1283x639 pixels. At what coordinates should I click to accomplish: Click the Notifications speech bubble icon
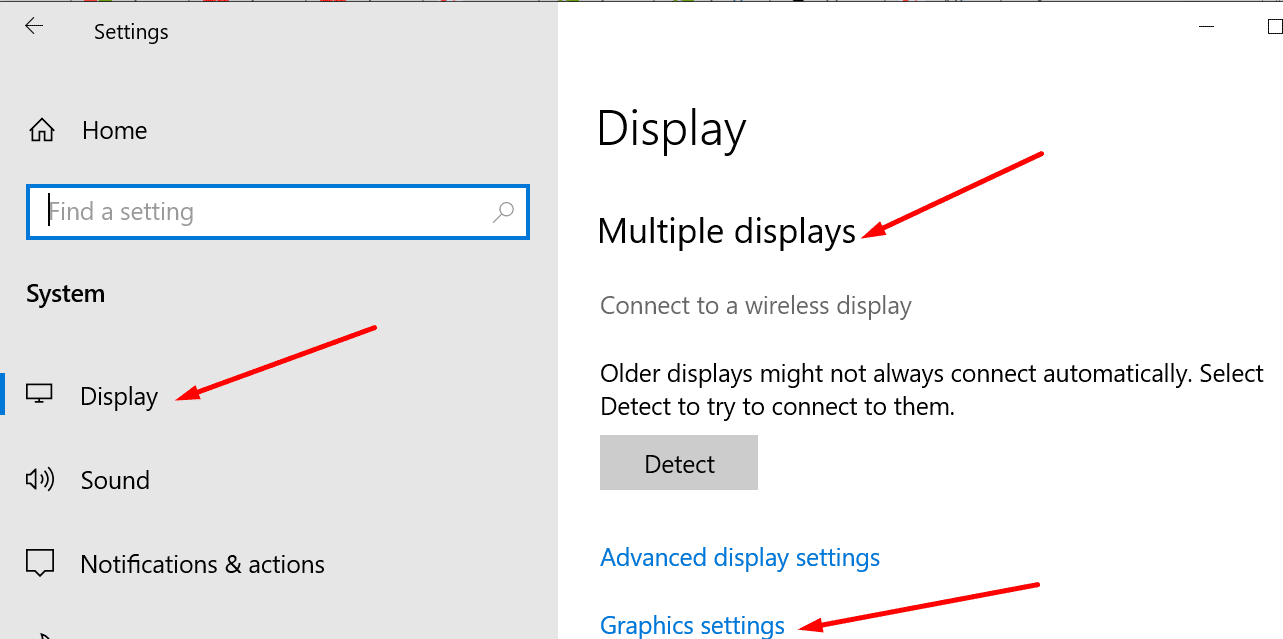[x=40, y=564]
